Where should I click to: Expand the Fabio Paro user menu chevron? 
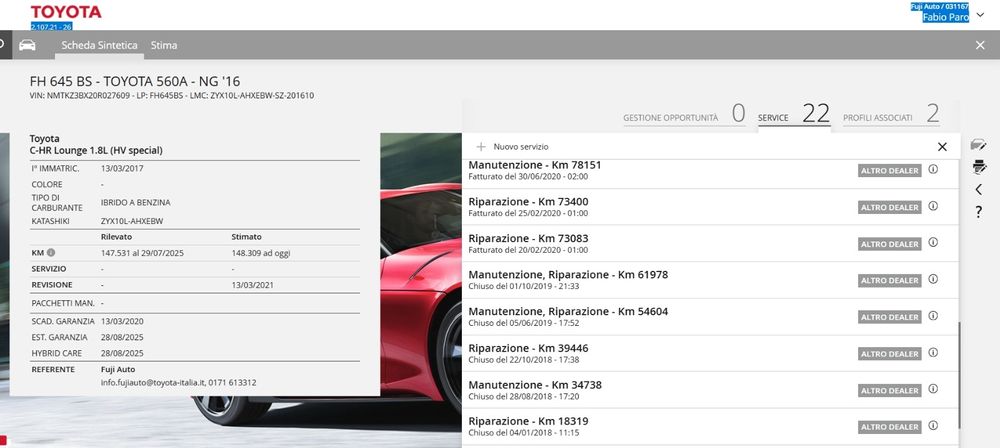click(980, 15)
